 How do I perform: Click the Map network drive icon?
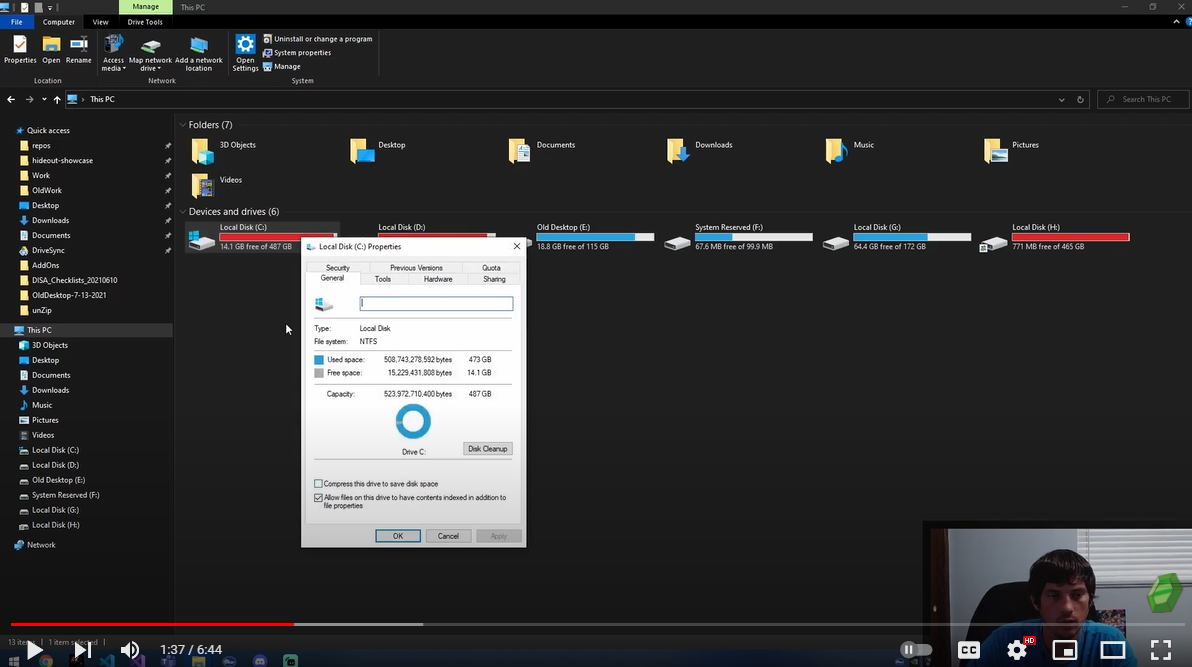point(151,48)
